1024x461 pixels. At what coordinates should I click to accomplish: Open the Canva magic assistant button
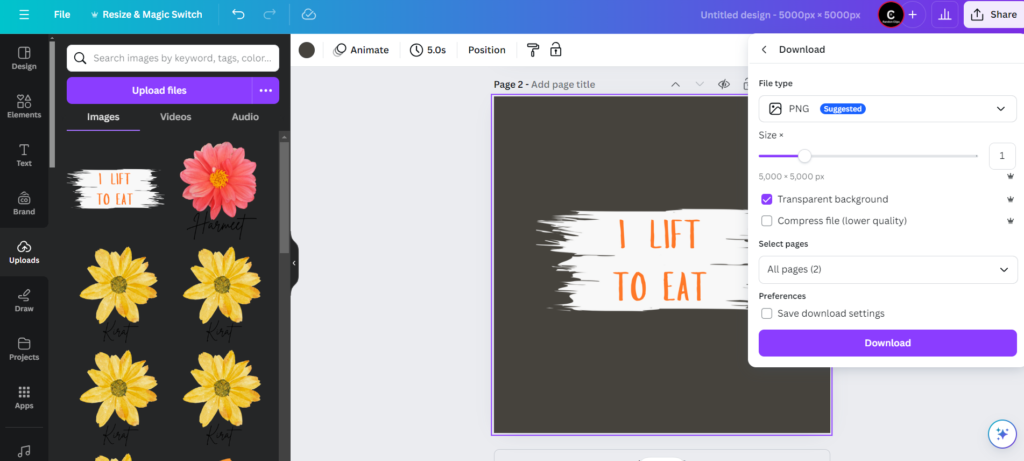[x=1001, y=433]
